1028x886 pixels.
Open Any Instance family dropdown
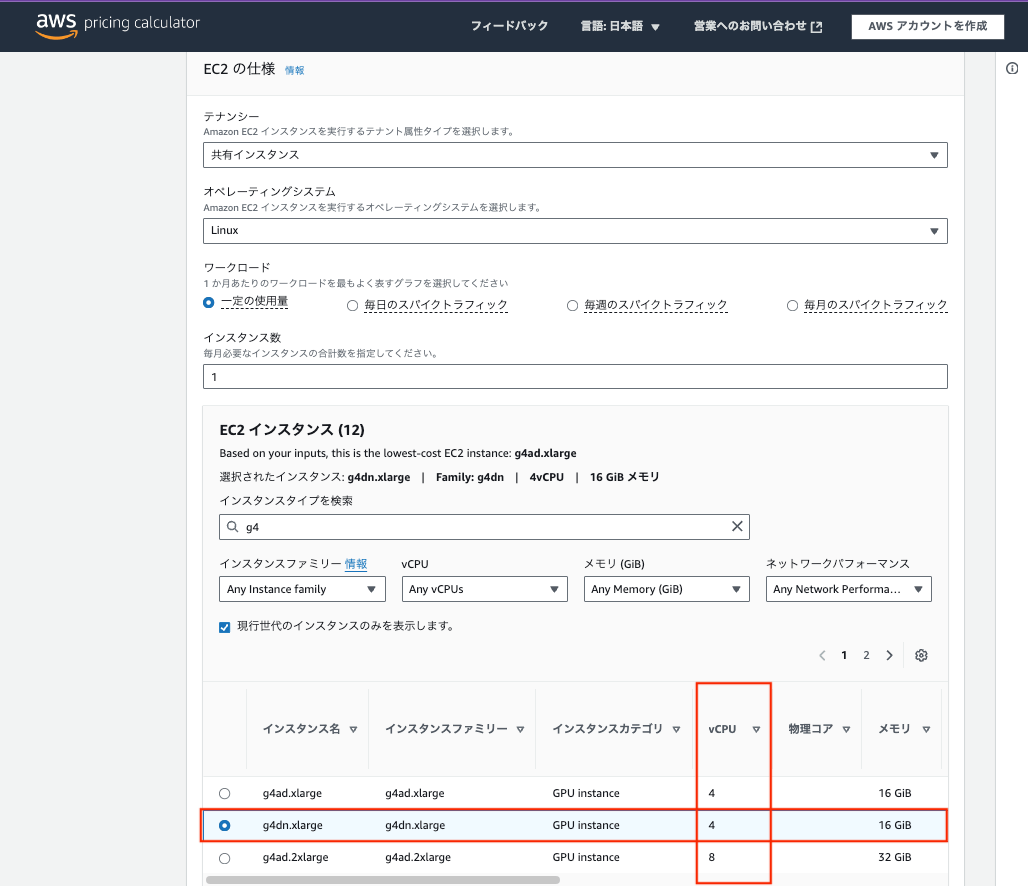(302, 589)
